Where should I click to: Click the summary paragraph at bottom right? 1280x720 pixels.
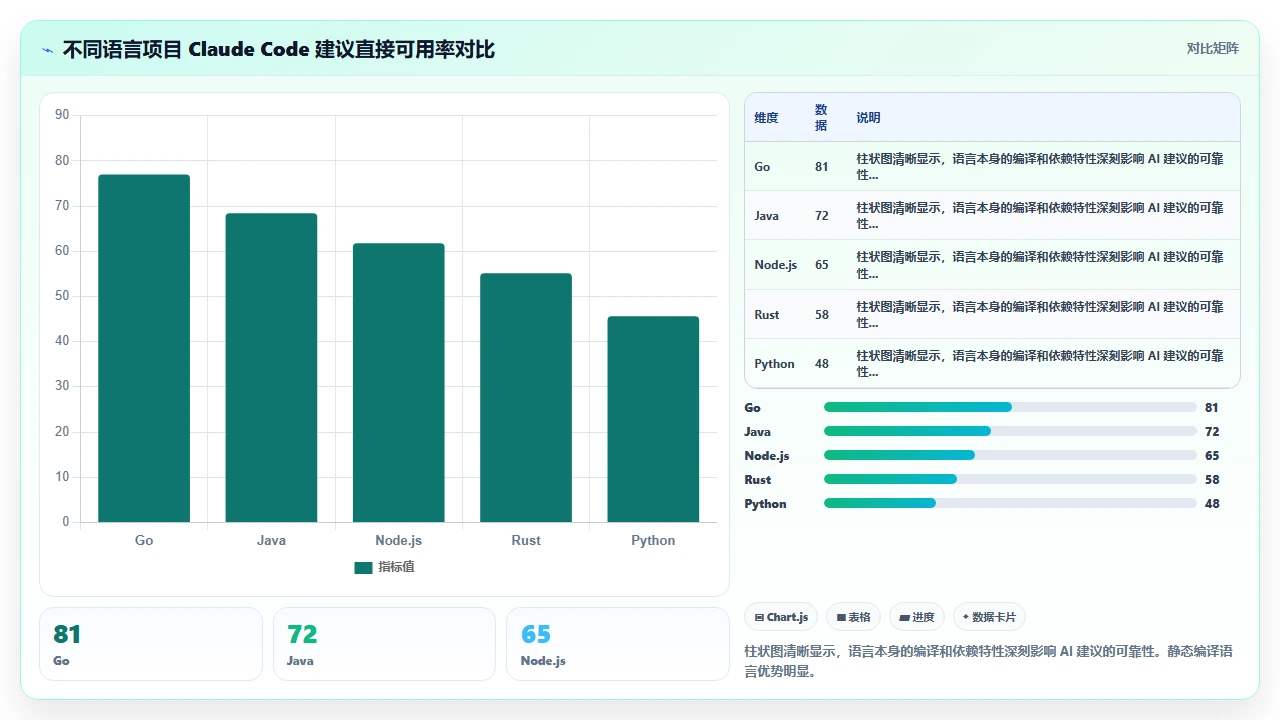point(989,661)
